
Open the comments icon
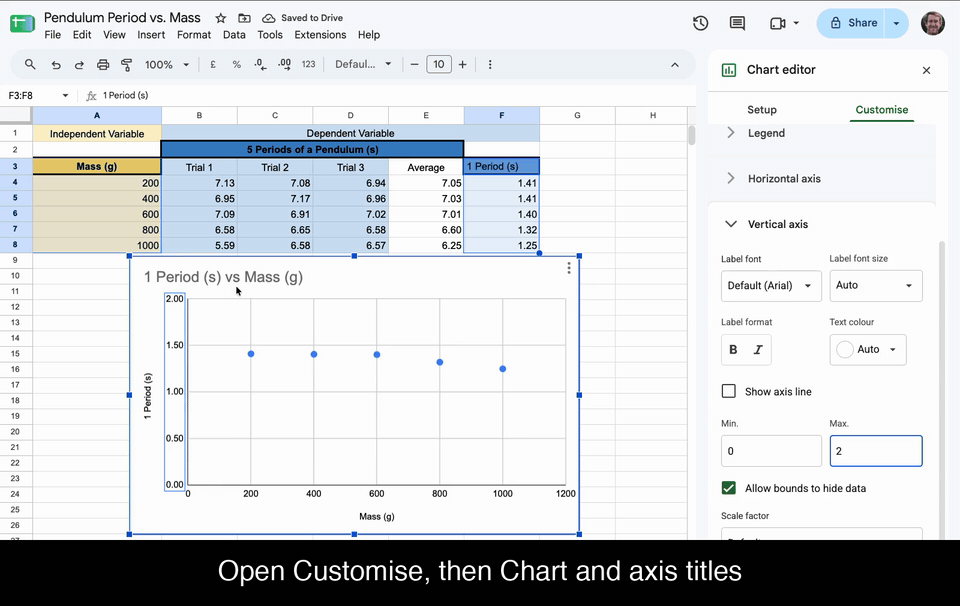(x=737, y=23)
